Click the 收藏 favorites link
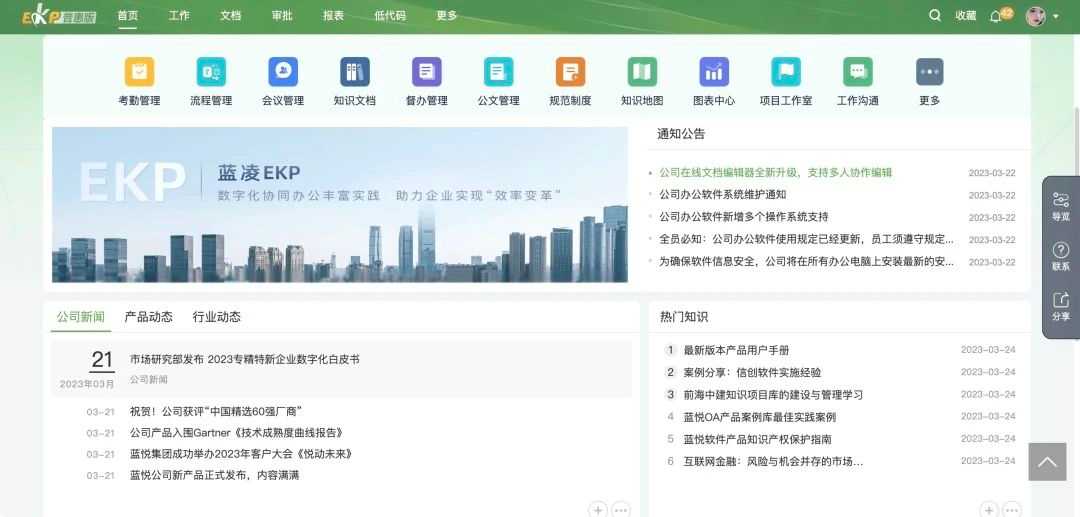The height and width of the screenshot is (517, 1080). (x=966, y=16)
